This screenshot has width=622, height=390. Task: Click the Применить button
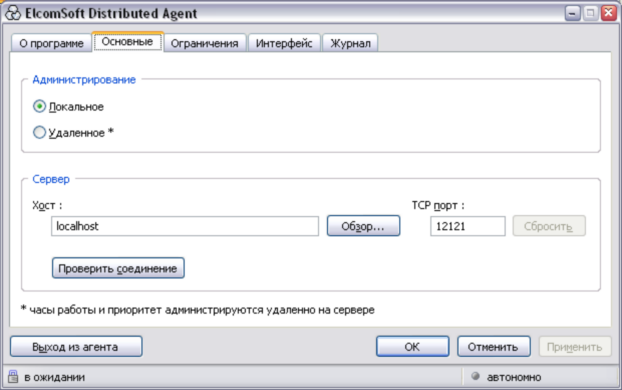[x=574, y=346]
